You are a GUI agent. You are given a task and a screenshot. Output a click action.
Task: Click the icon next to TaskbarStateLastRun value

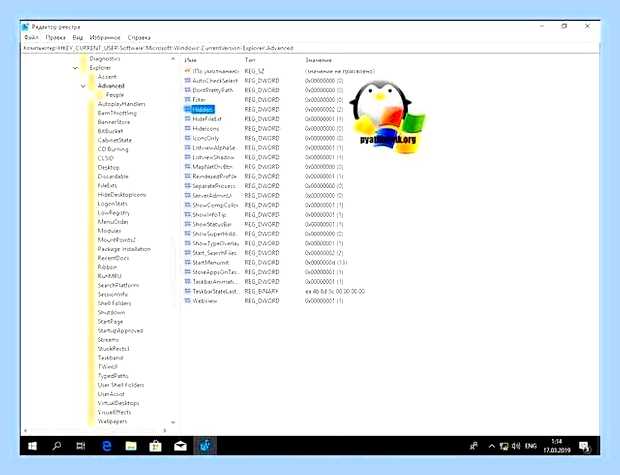pos(188,291)
